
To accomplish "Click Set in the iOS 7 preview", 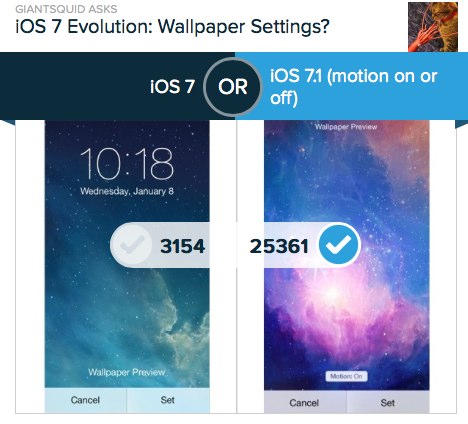I will tap(168, 400).
